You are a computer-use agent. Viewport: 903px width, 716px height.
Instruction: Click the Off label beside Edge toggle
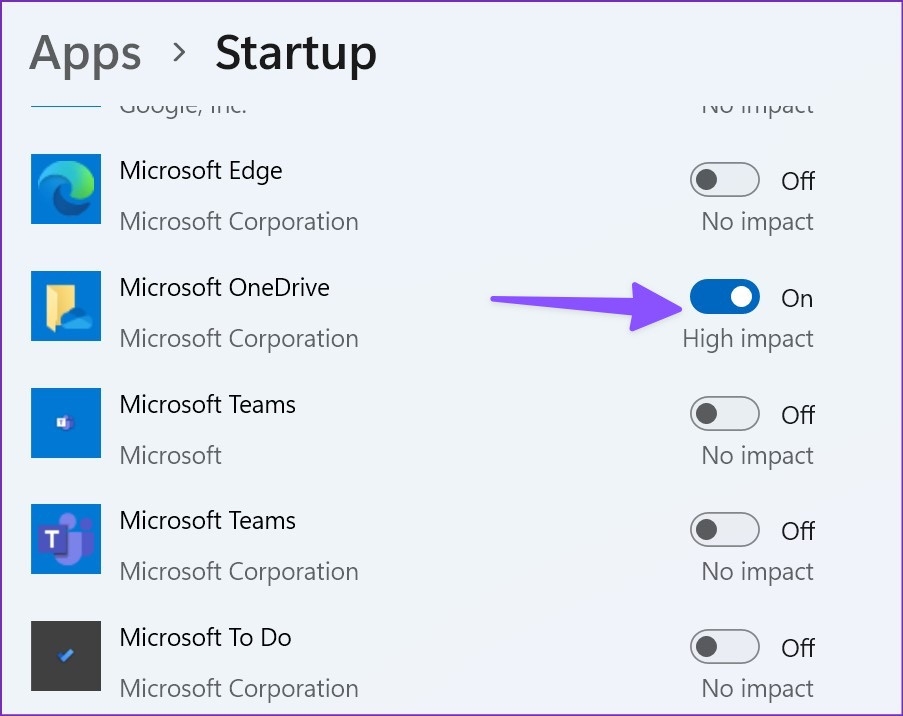tap(798, 181)
